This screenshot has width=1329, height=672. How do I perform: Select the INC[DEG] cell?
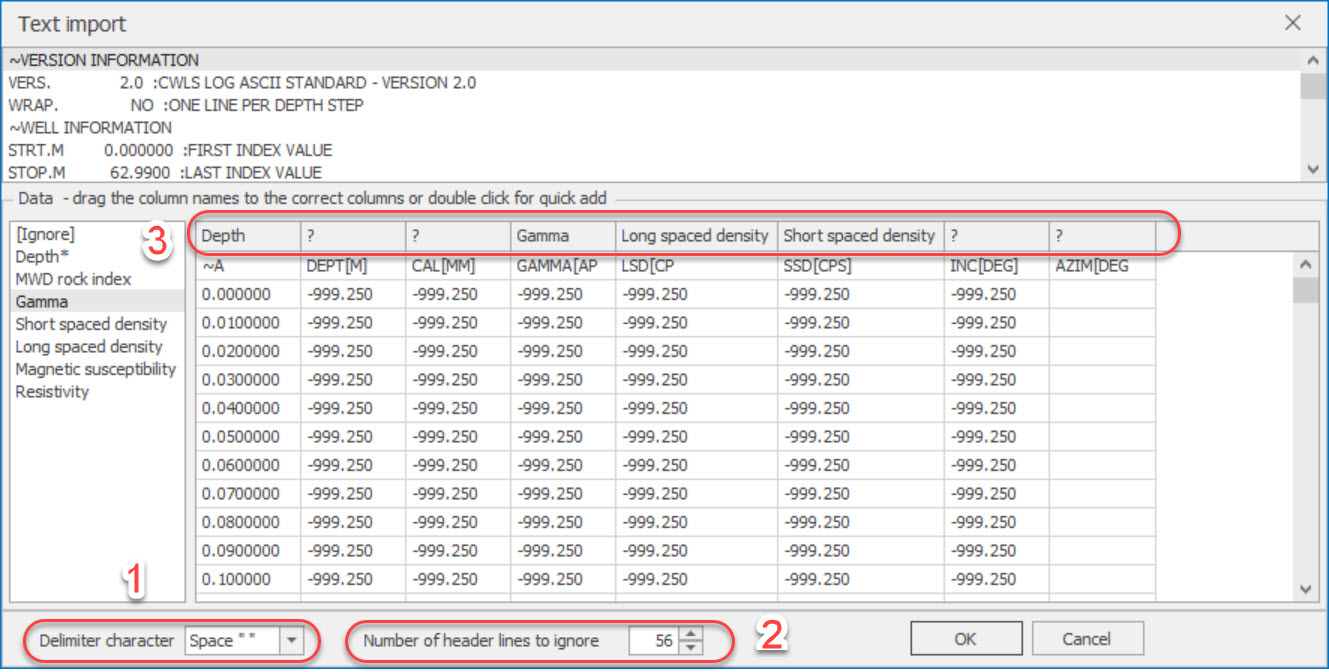996,266
